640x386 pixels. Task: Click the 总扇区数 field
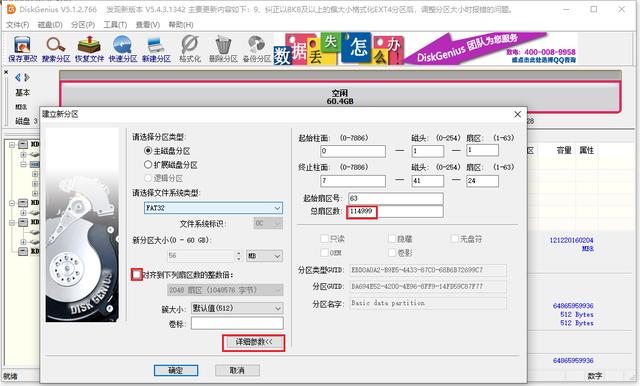[396, 211]
